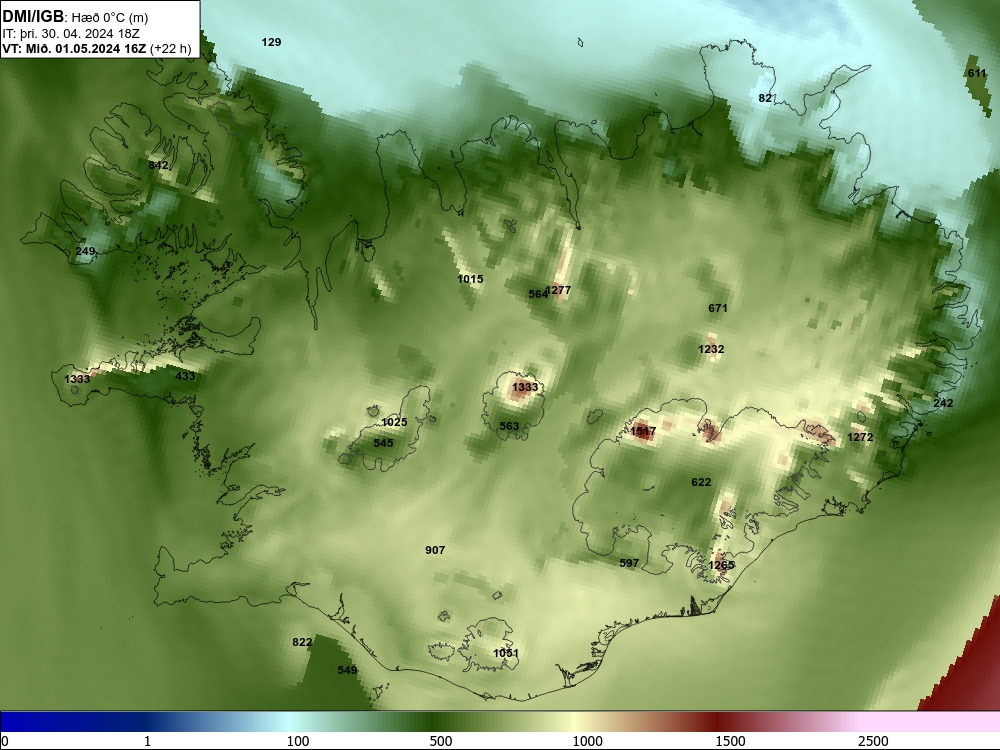
Task: Click the 100 tick on the color scale
Action: [298, 741]
